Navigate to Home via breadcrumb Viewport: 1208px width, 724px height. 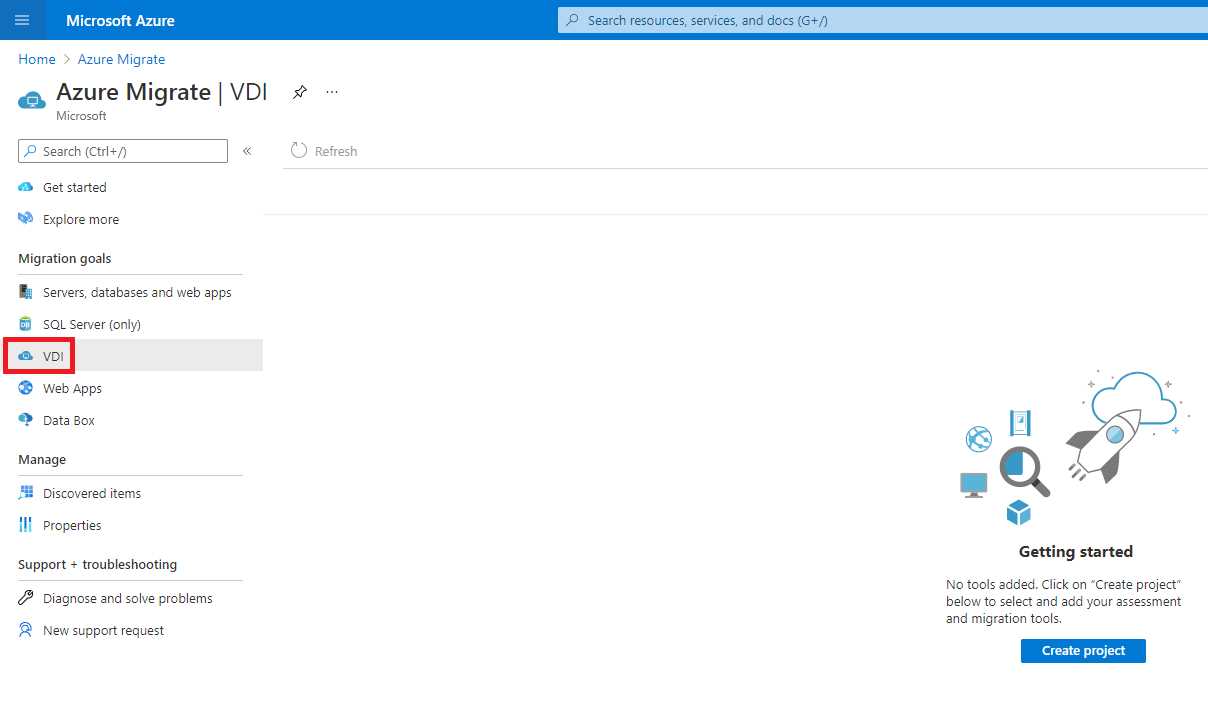point(36,59)
